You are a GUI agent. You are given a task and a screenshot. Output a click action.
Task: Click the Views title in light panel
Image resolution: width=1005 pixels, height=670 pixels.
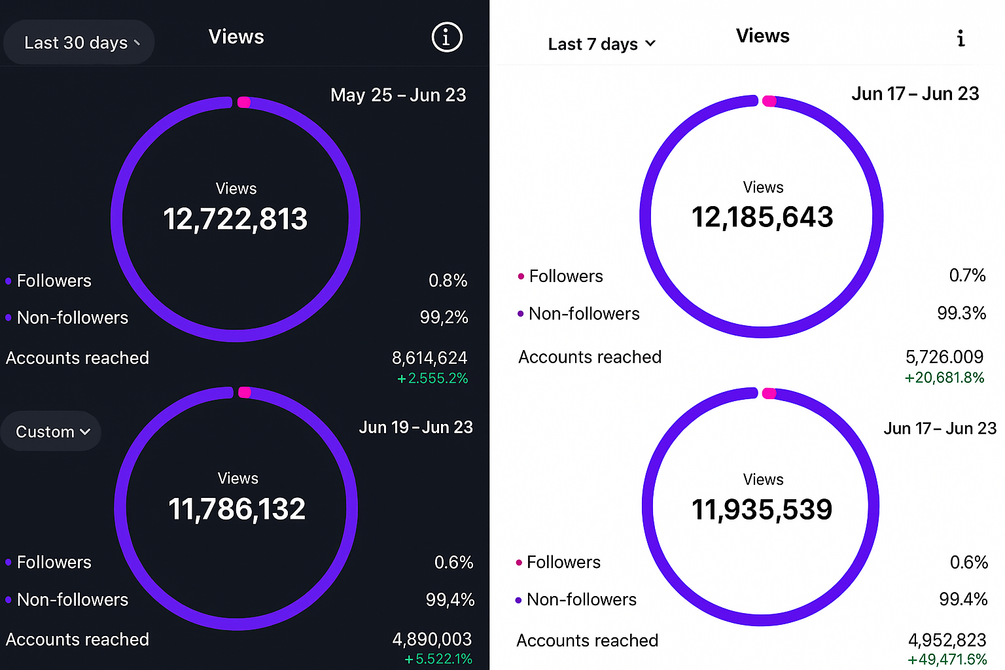(762, 36)
